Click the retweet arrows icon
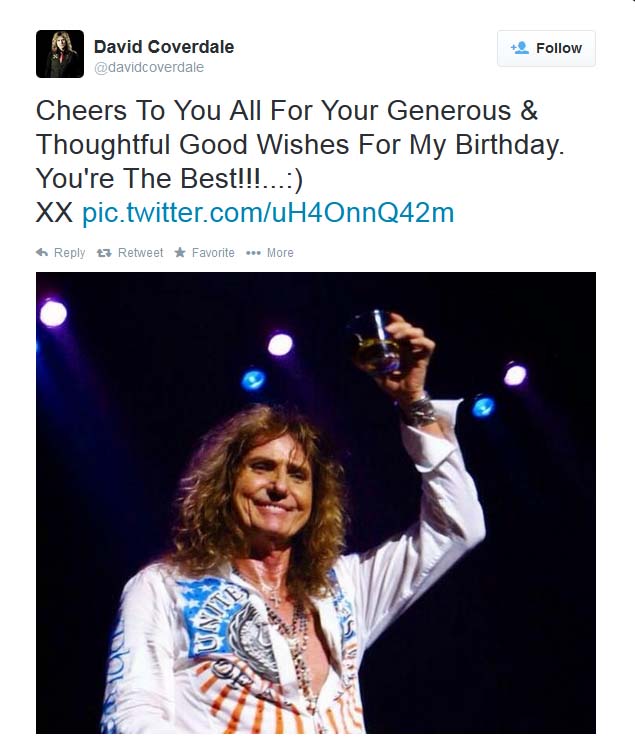This screenshot has width=635, height=747. coord(104,253)
